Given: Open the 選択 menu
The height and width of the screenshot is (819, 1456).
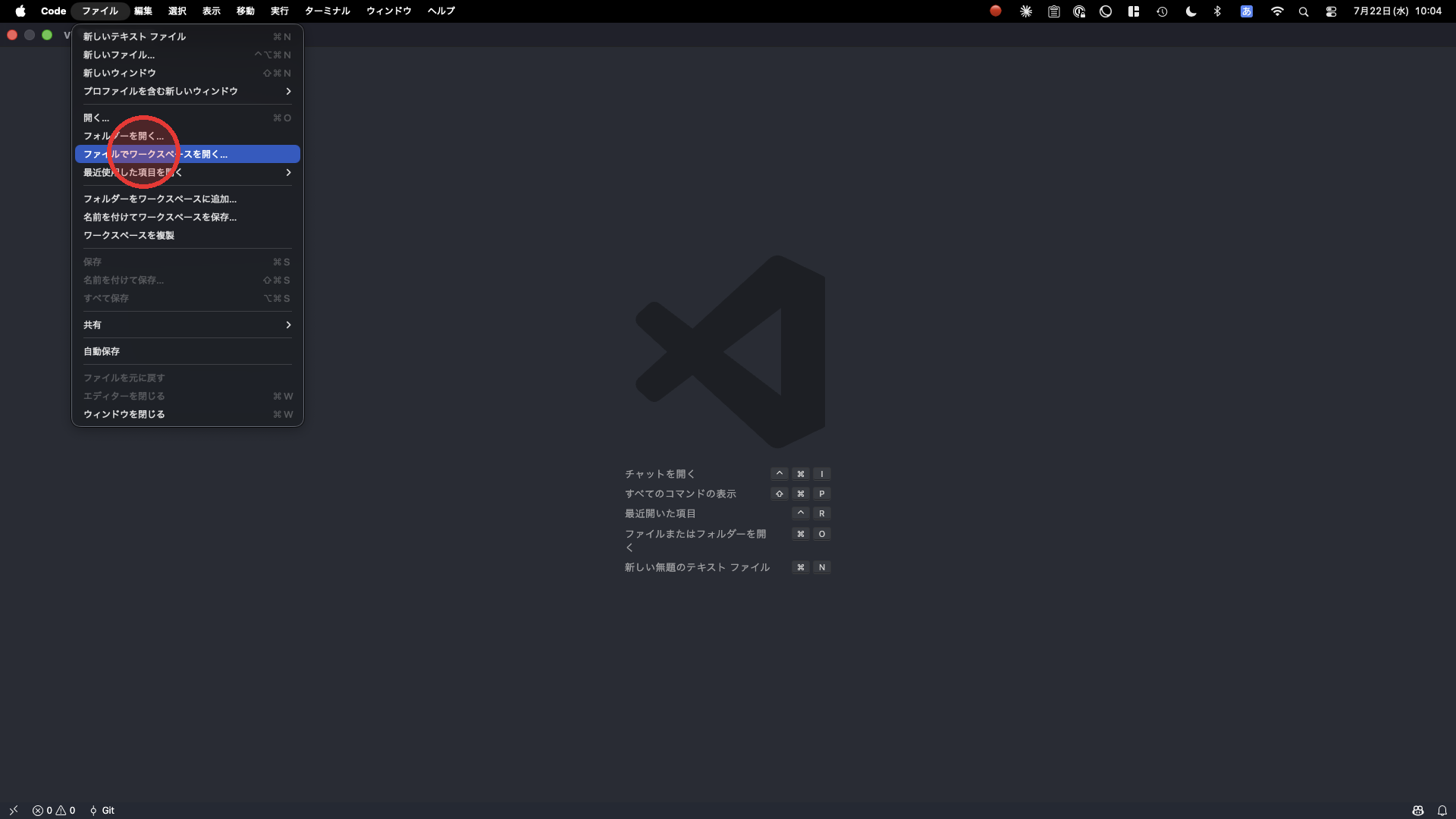Looking at the screenshot, I should pos(177,11).
